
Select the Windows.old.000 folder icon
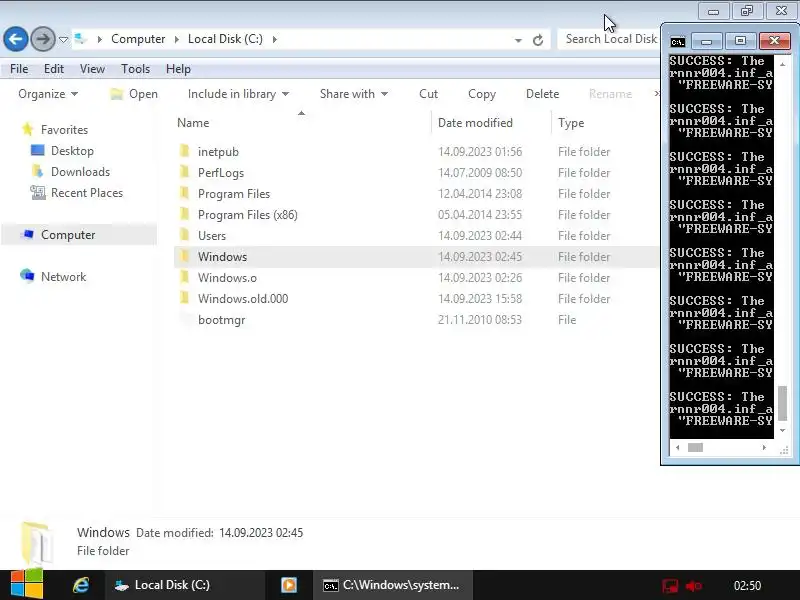click(x=185, y=298)
